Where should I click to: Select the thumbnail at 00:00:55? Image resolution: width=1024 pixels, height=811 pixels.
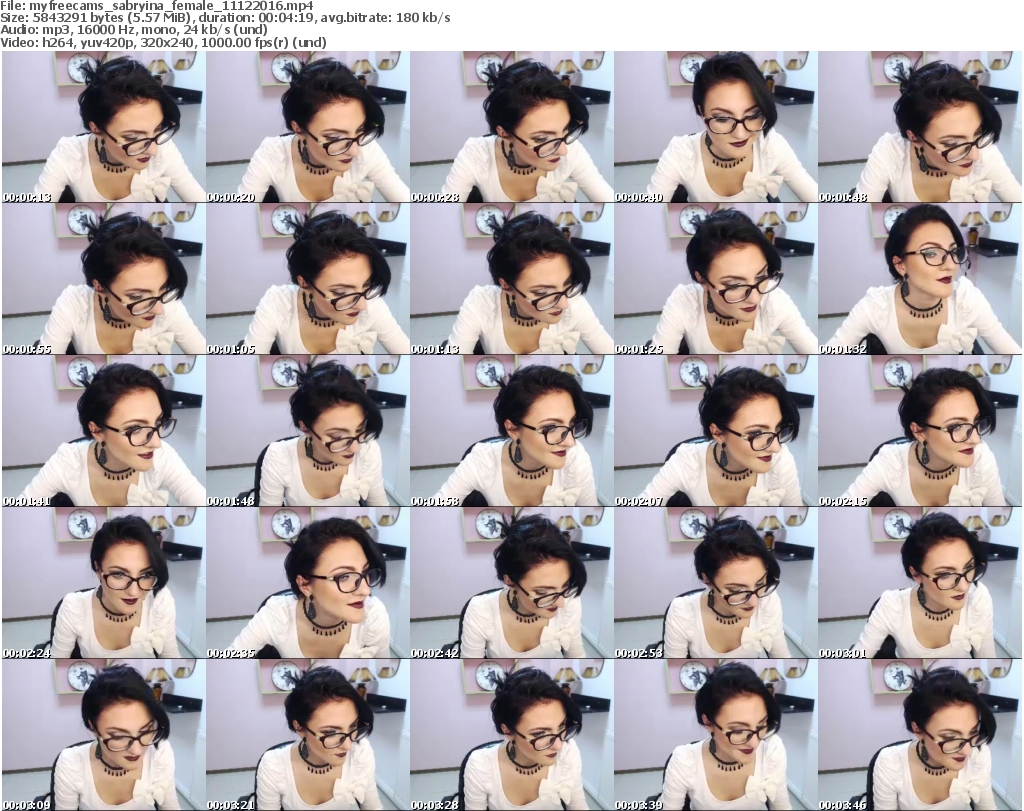coord(104,279)
